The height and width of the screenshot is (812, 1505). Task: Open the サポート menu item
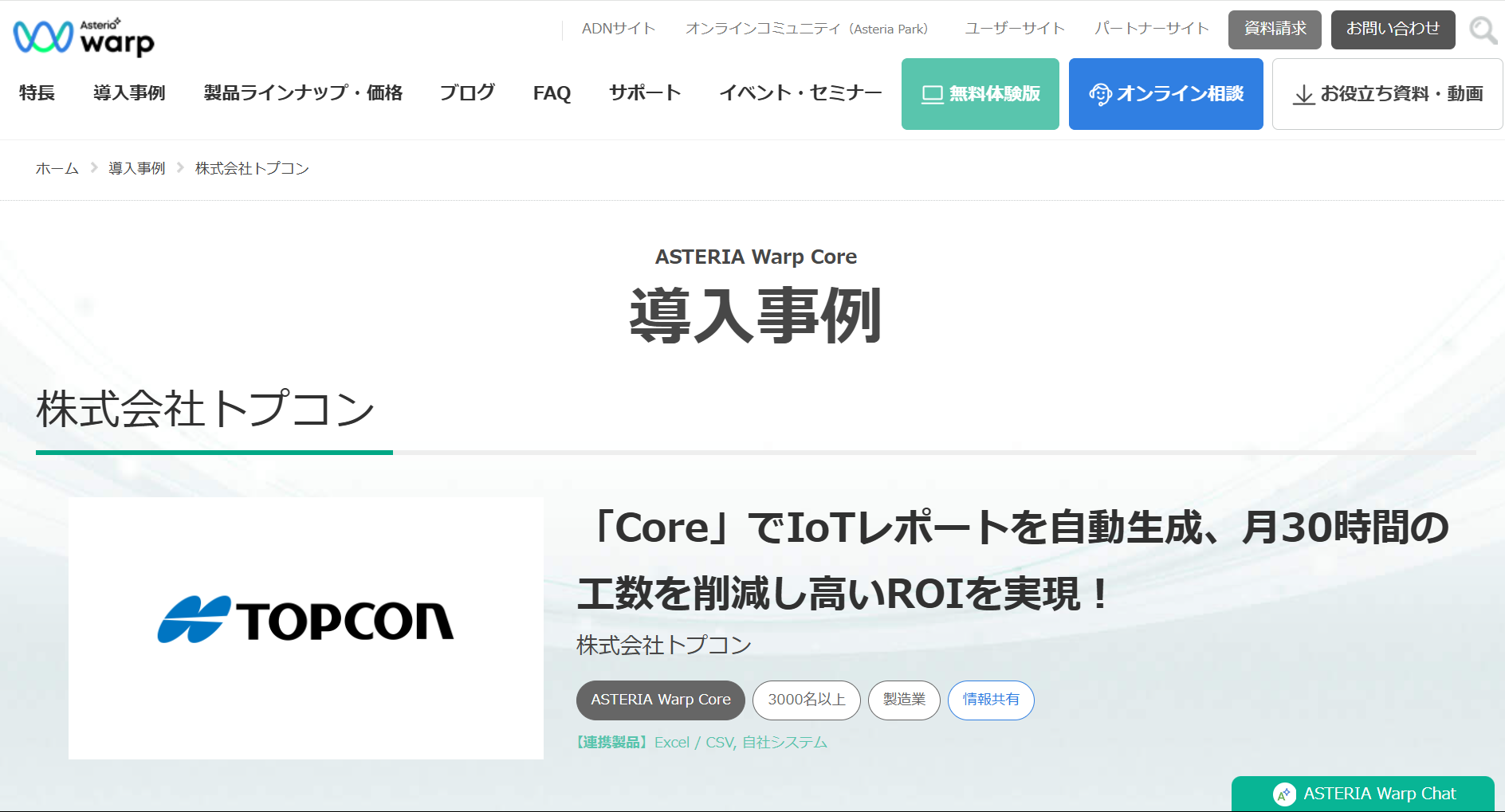pos(645,93)
